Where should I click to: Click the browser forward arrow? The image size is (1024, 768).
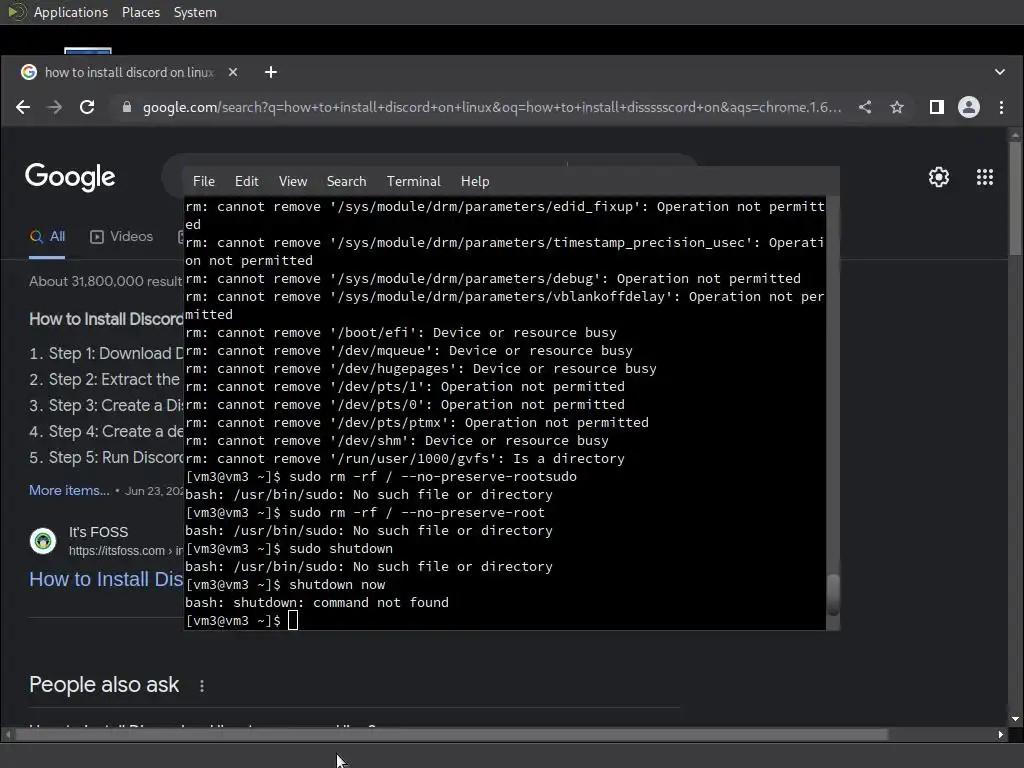click(x=55, y=107)
